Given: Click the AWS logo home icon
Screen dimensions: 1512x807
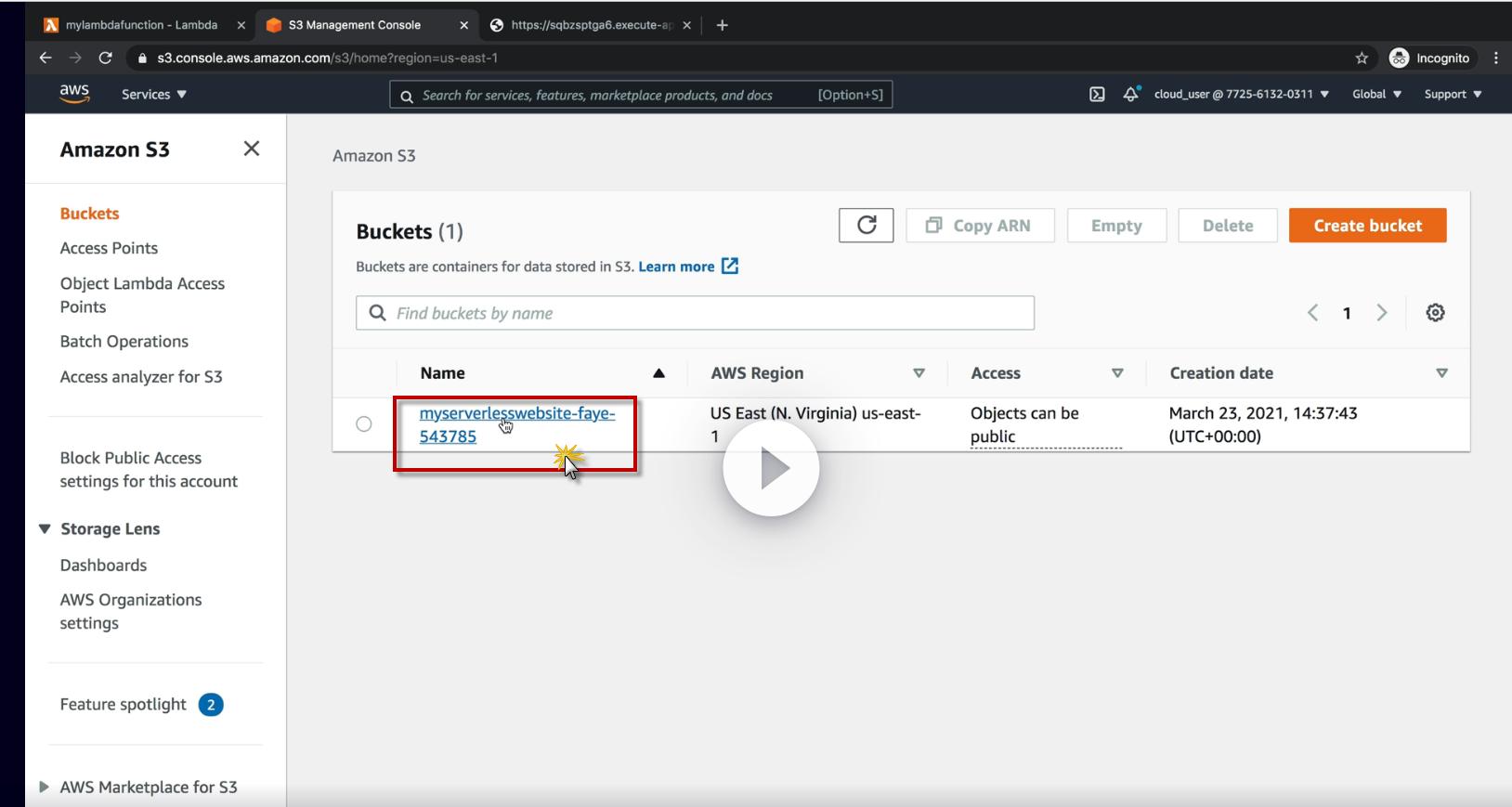Looking at the screenshot, I should click(74, 94).
